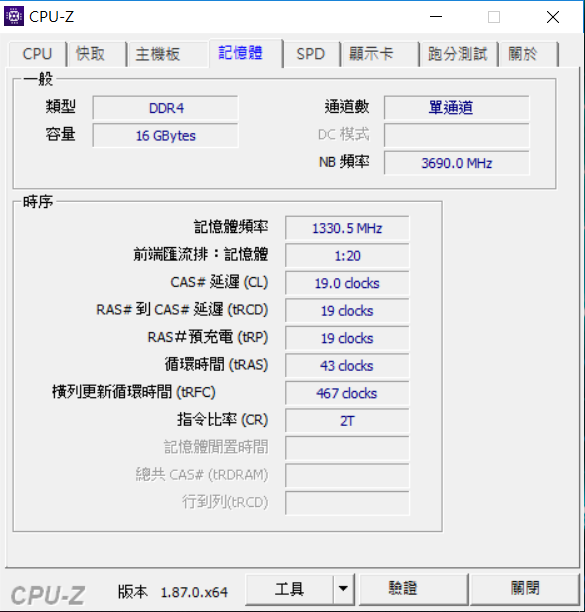Click the 驗證 (Validate) button
This screenshot has width=585, height=612.
click(413, 589)
